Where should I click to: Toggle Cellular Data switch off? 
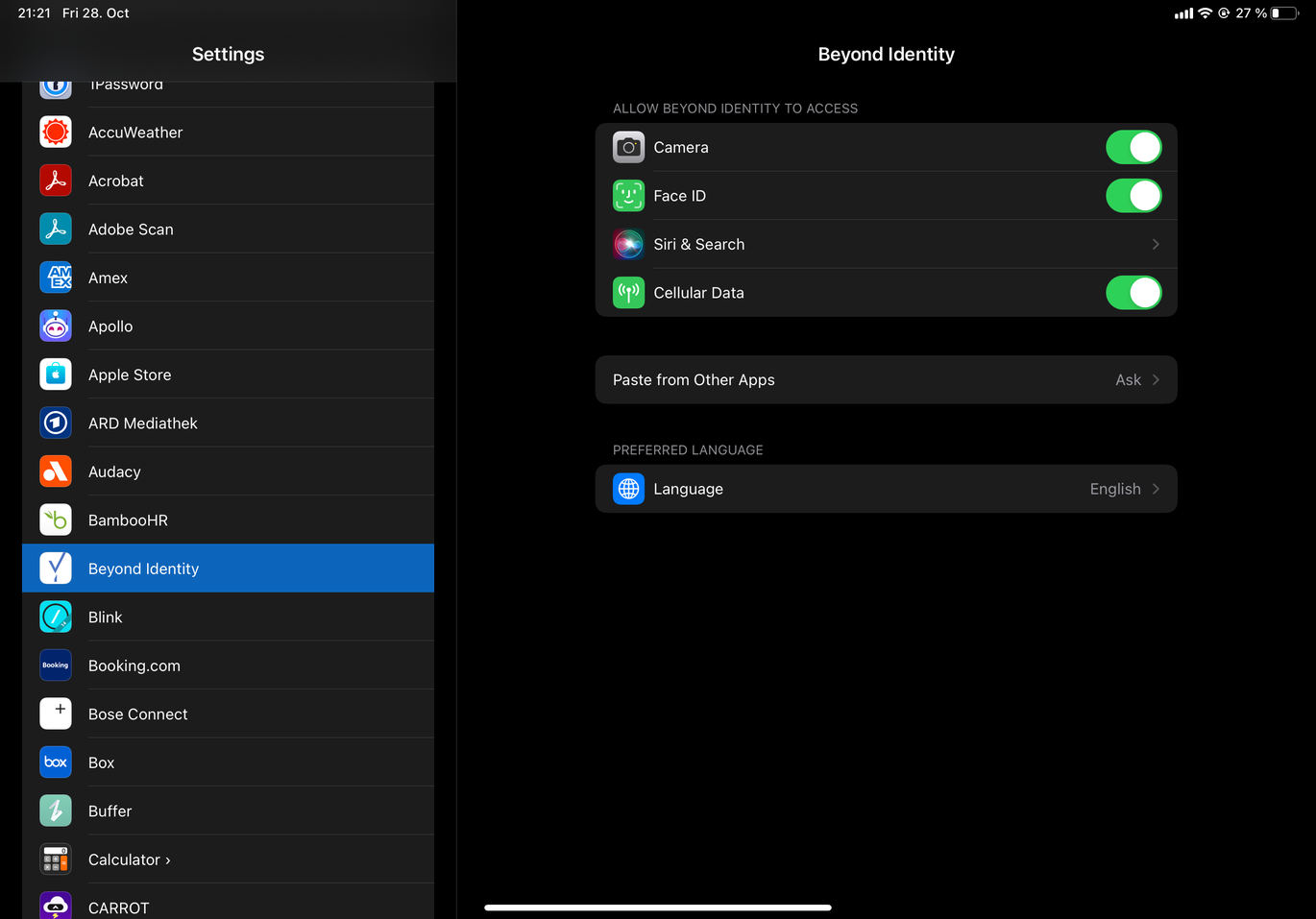pyautogui.click(x=1133, y=293)
